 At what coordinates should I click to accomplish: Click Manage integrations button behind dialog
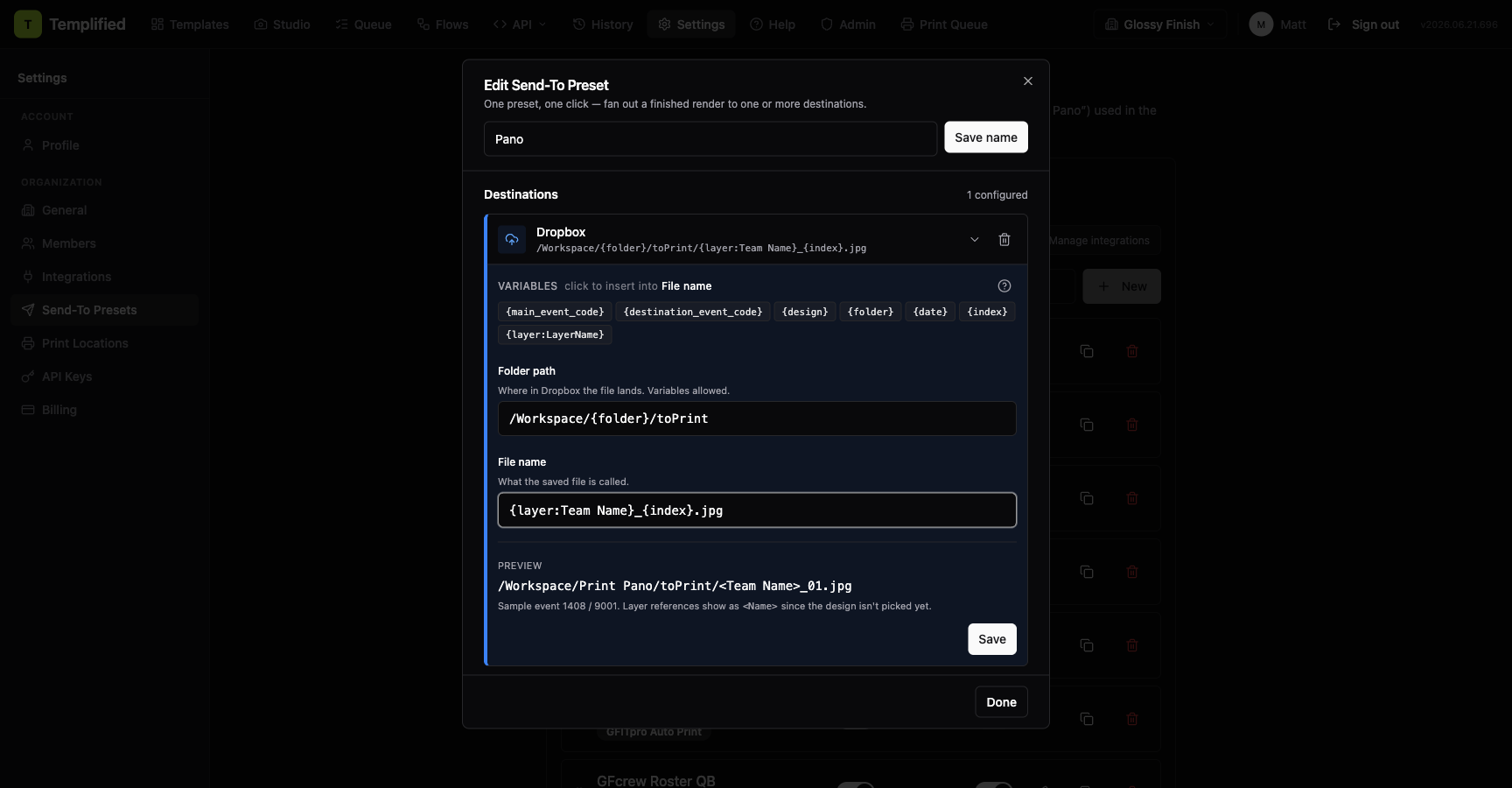[1099, 241]
